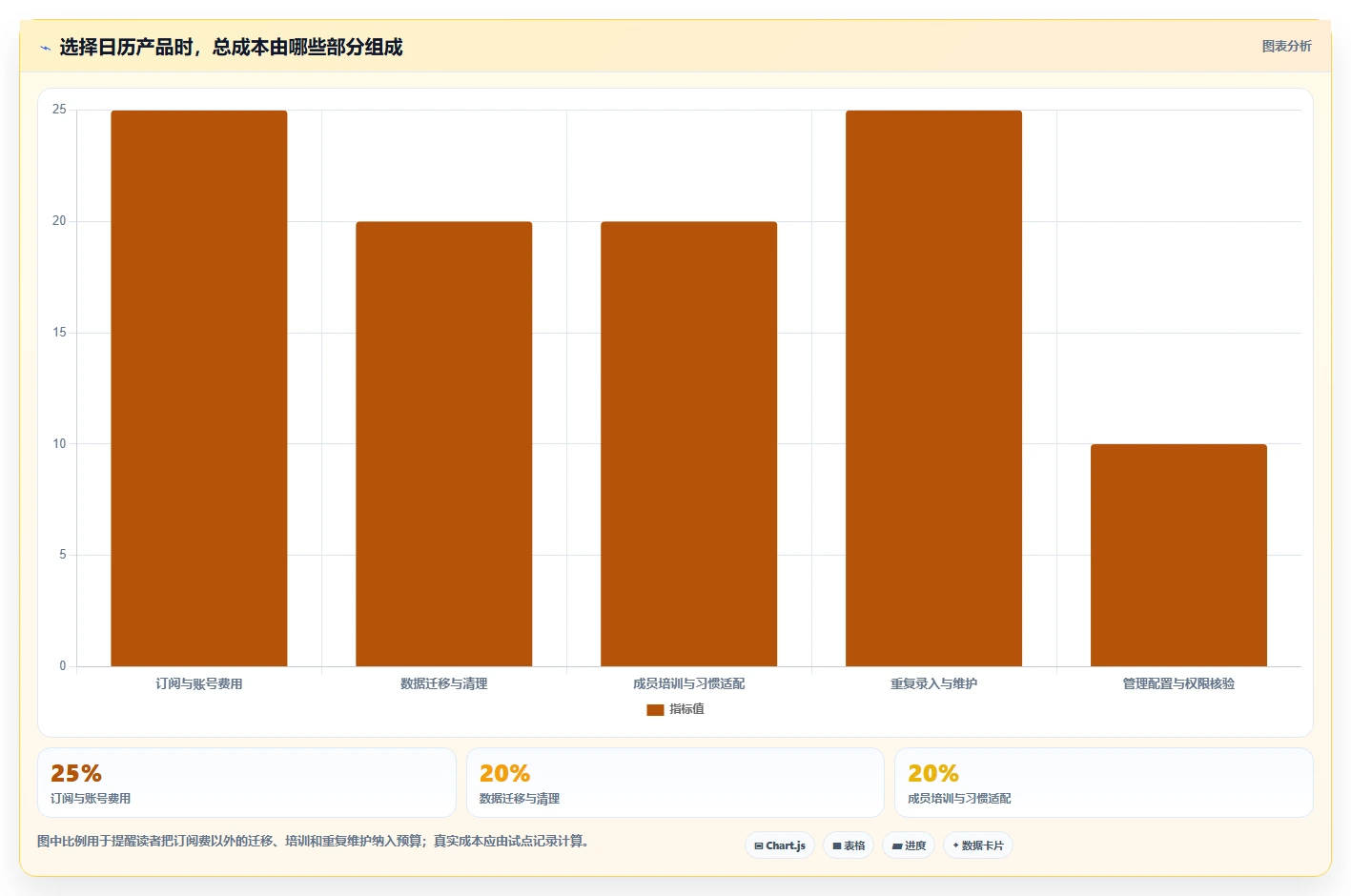Click the 订阅与账号费用 bar in the chart
1351x896 pixels.
coord(199,388)
